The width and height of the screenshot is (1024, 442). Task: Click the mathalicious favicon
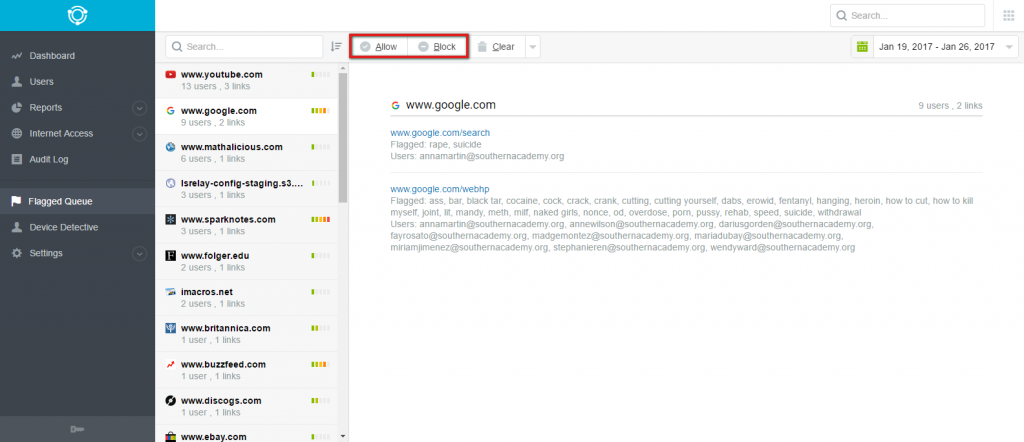170,147
